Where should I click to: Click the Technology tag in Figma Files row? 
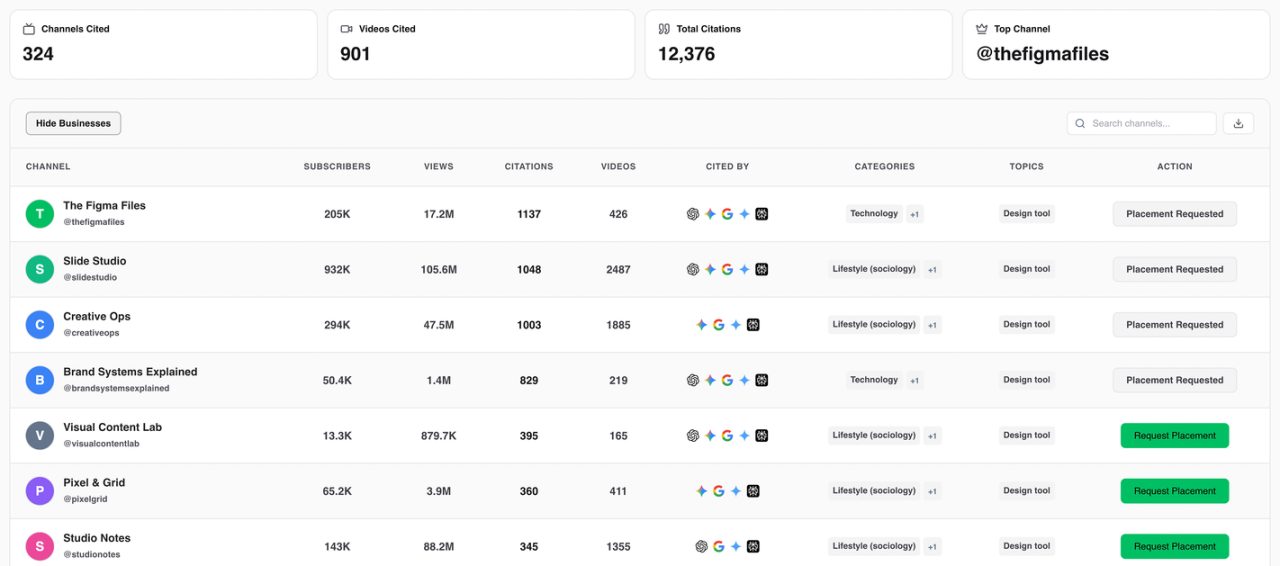(874, 214)
